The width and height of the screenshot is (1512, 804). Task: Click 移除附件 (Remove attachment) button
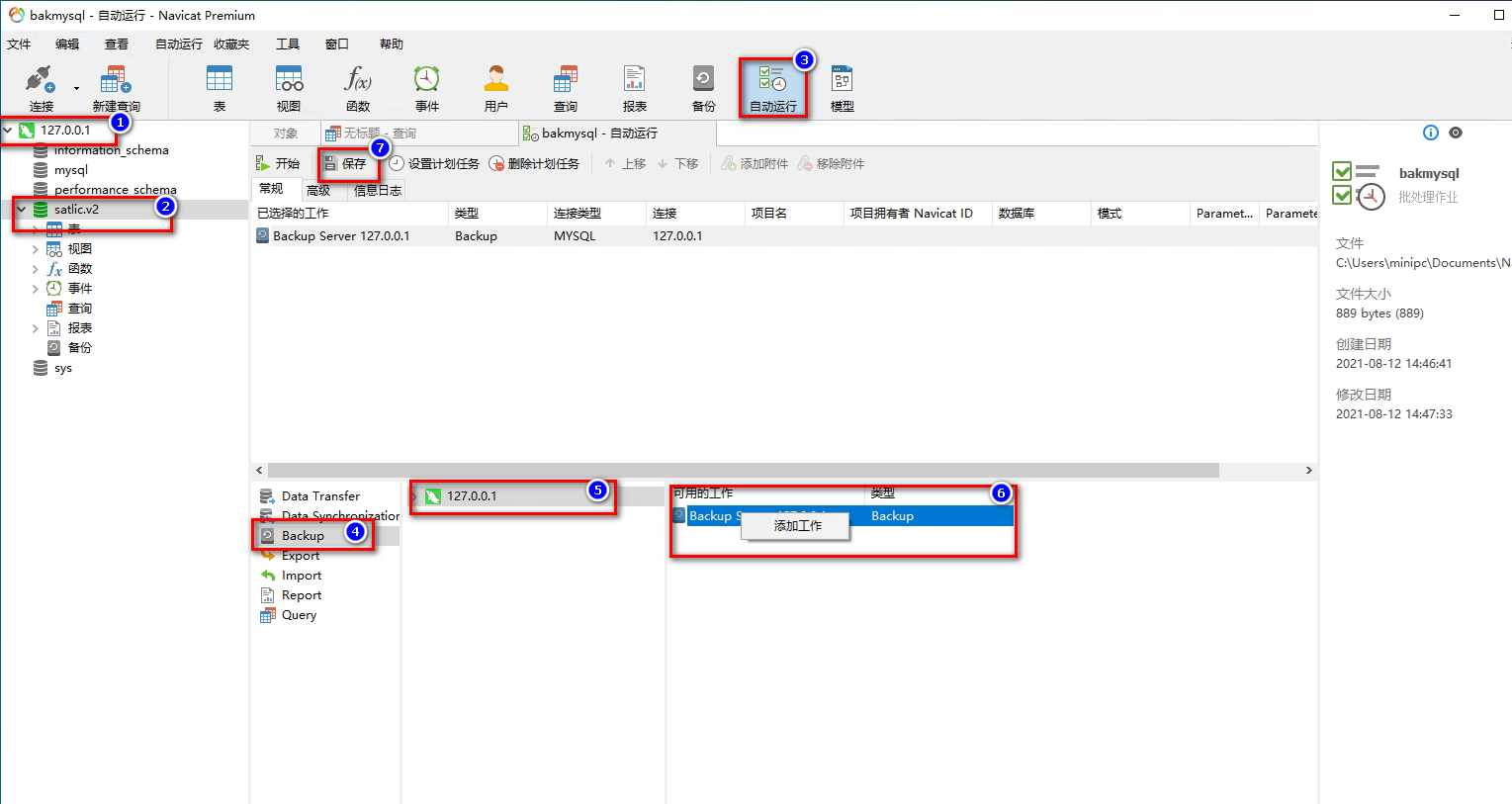click(x=831, y=163)
